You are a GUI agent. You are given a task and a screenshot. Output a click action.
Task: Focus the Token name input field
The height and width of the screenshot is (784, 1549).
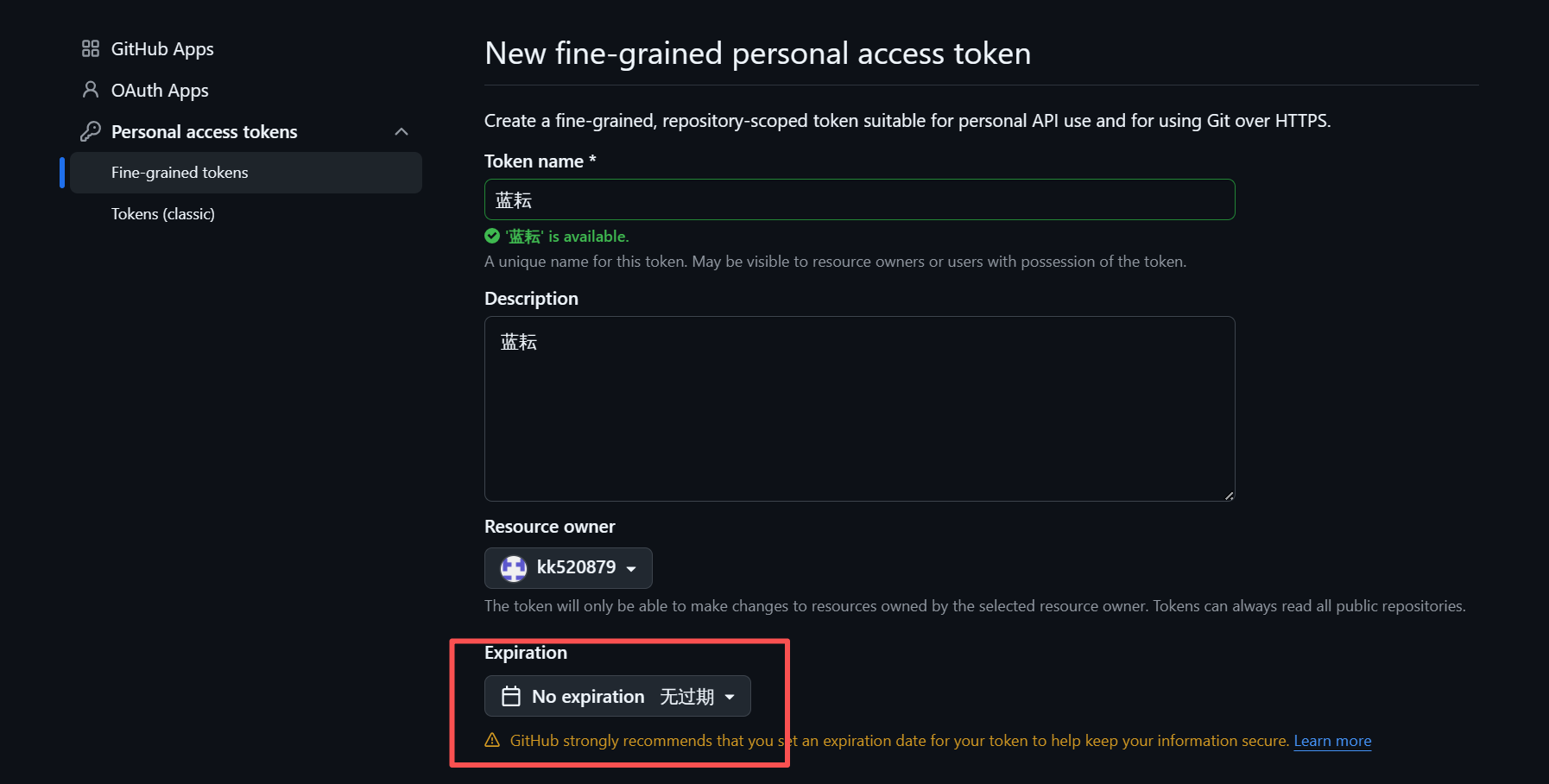[859, 199]
